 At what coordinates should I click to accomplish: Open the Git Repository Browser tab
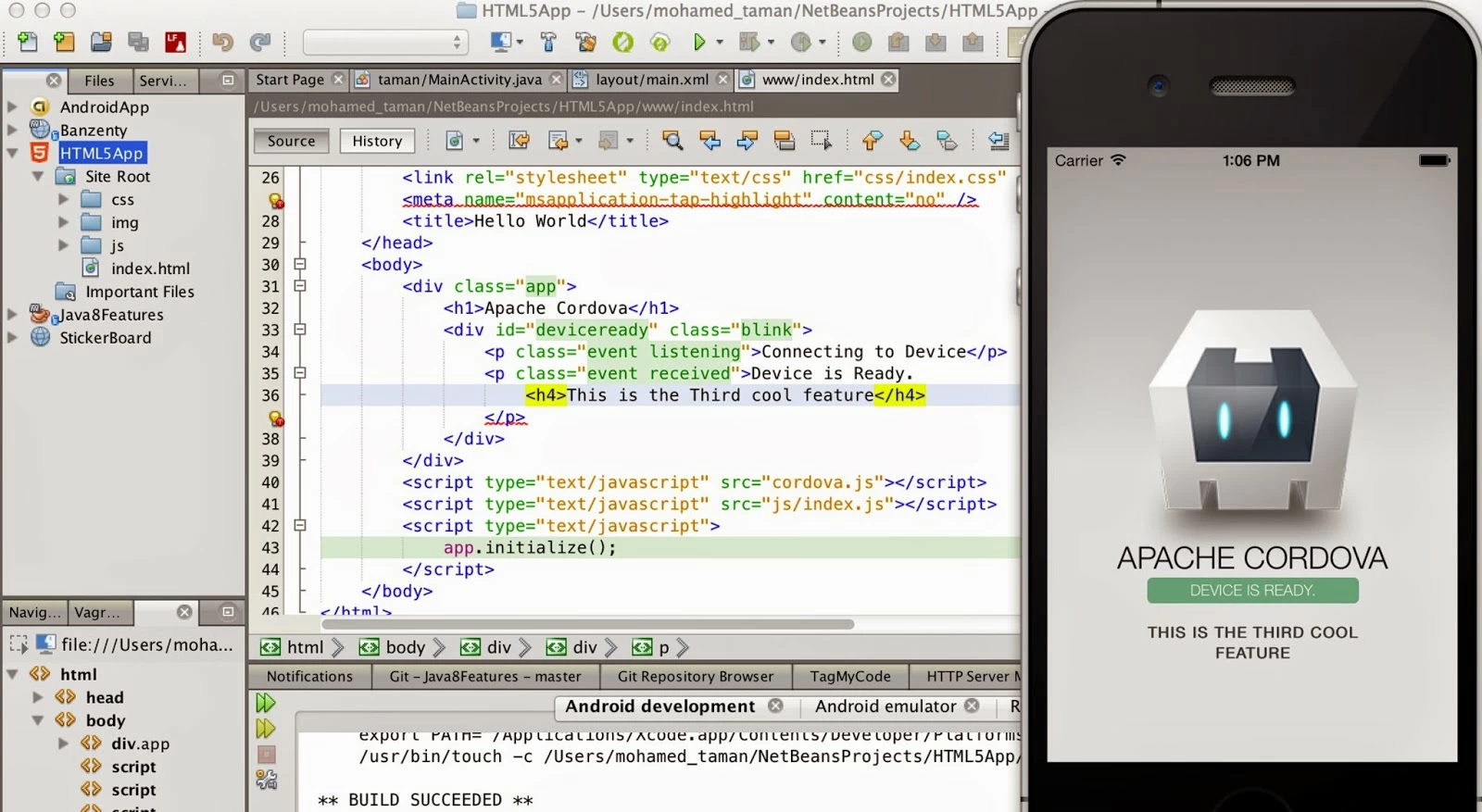tap(695, 677)
